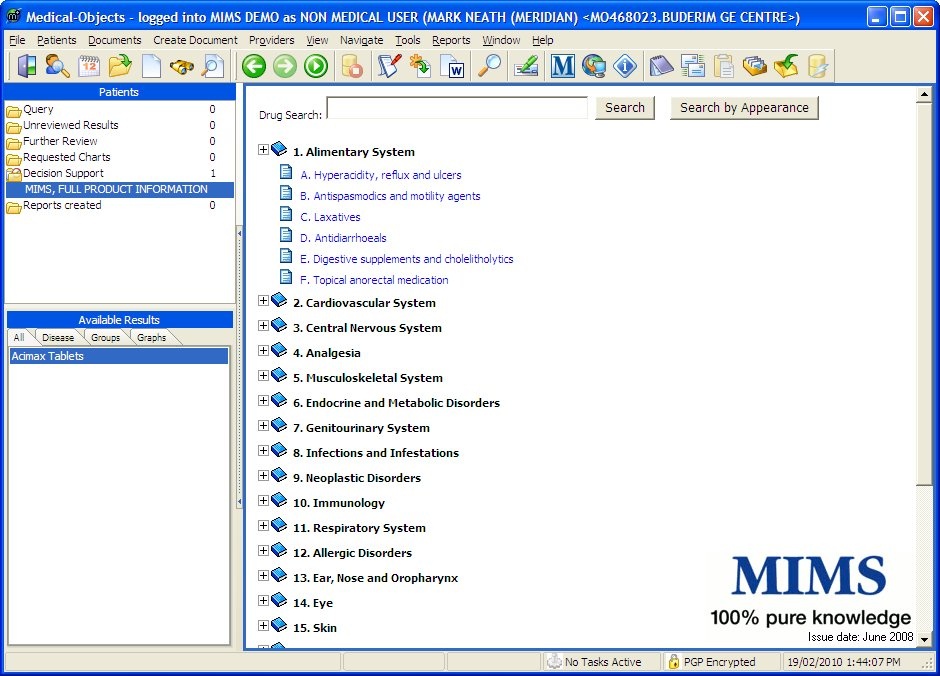Viewport: 940px width, 676px height.
Task: Expand 9. Neoplastic Disorders node
Action: pyautogui.click(x=263, y=476)
